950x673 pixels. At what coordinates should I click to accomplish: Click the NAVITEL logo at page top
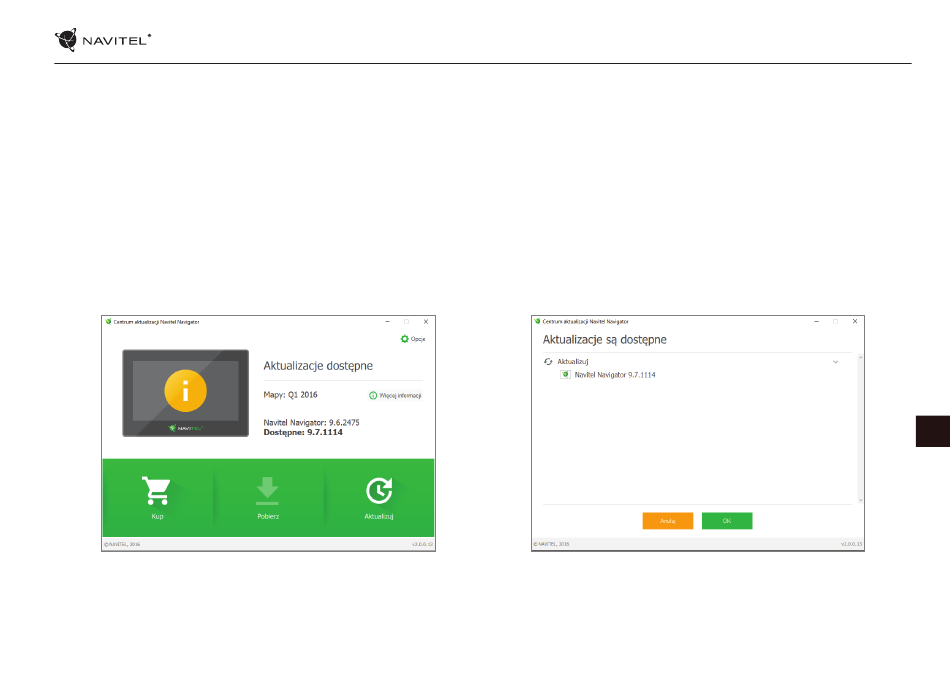[103, 40]
